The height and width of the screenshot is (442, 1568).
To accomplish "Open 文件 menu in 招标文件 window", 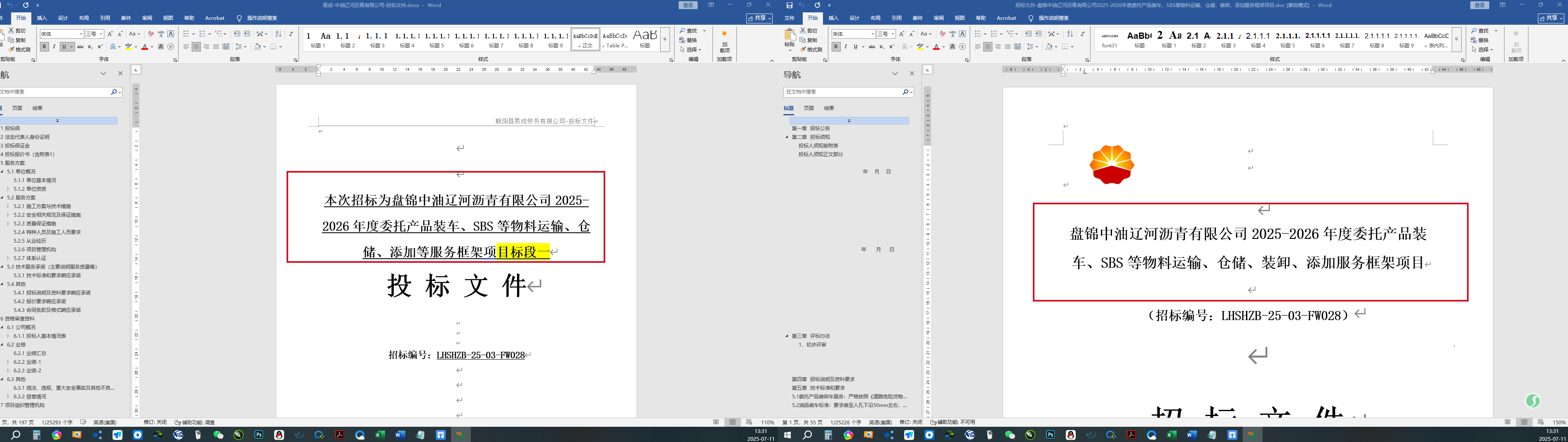I will pos(790,18).
